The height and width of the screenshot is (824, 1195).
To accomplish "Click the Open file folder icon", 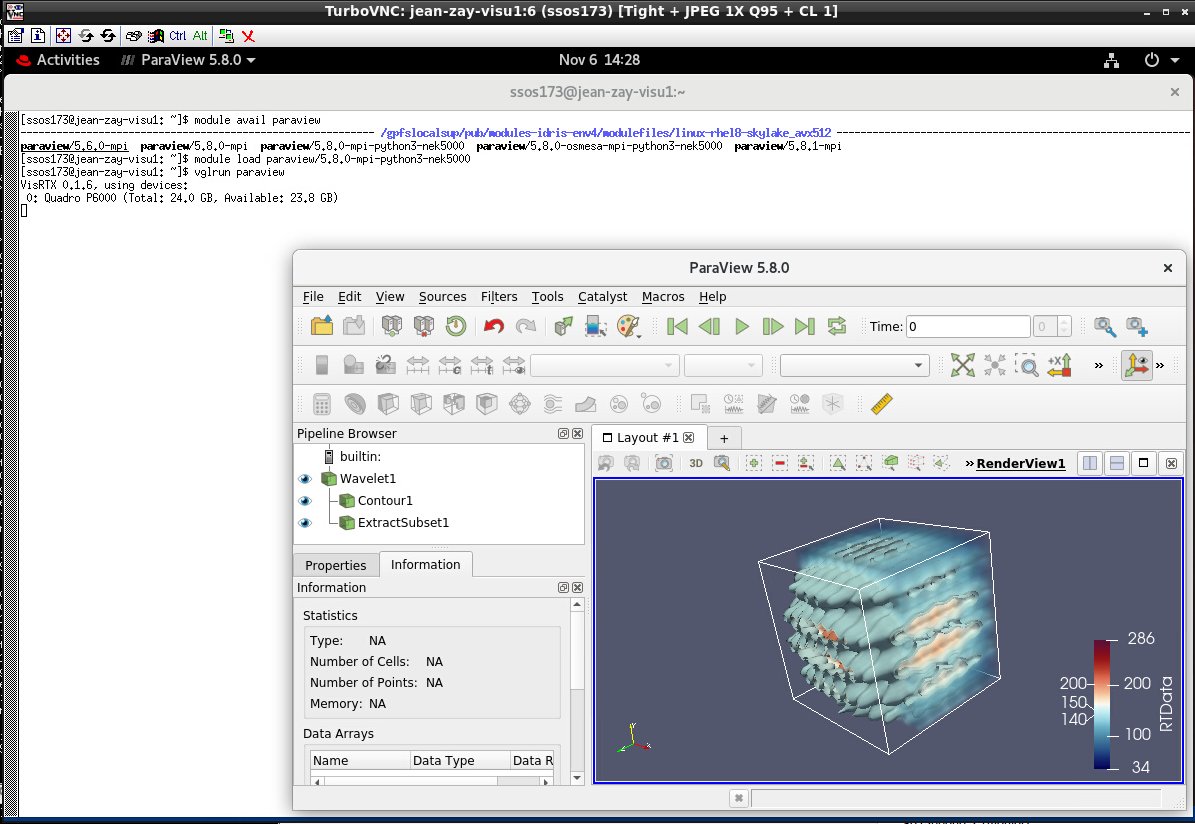I will (x=322, y=326).
